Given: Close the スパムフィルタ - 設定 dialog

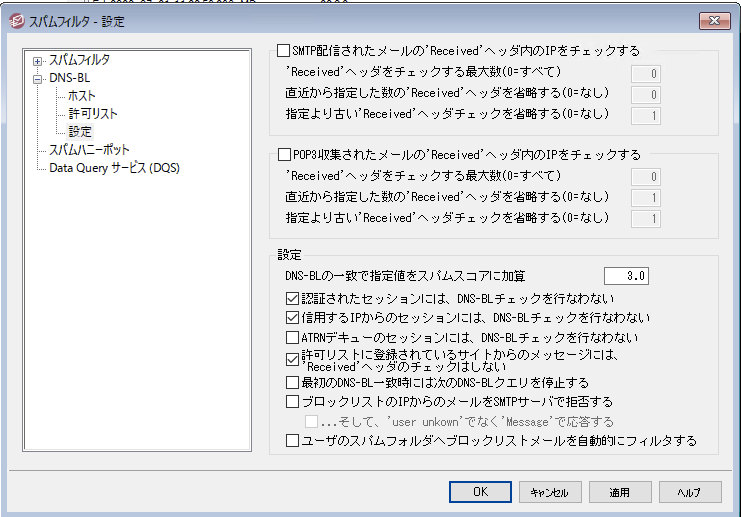Looking at the screenshot, I should [715, 21].
